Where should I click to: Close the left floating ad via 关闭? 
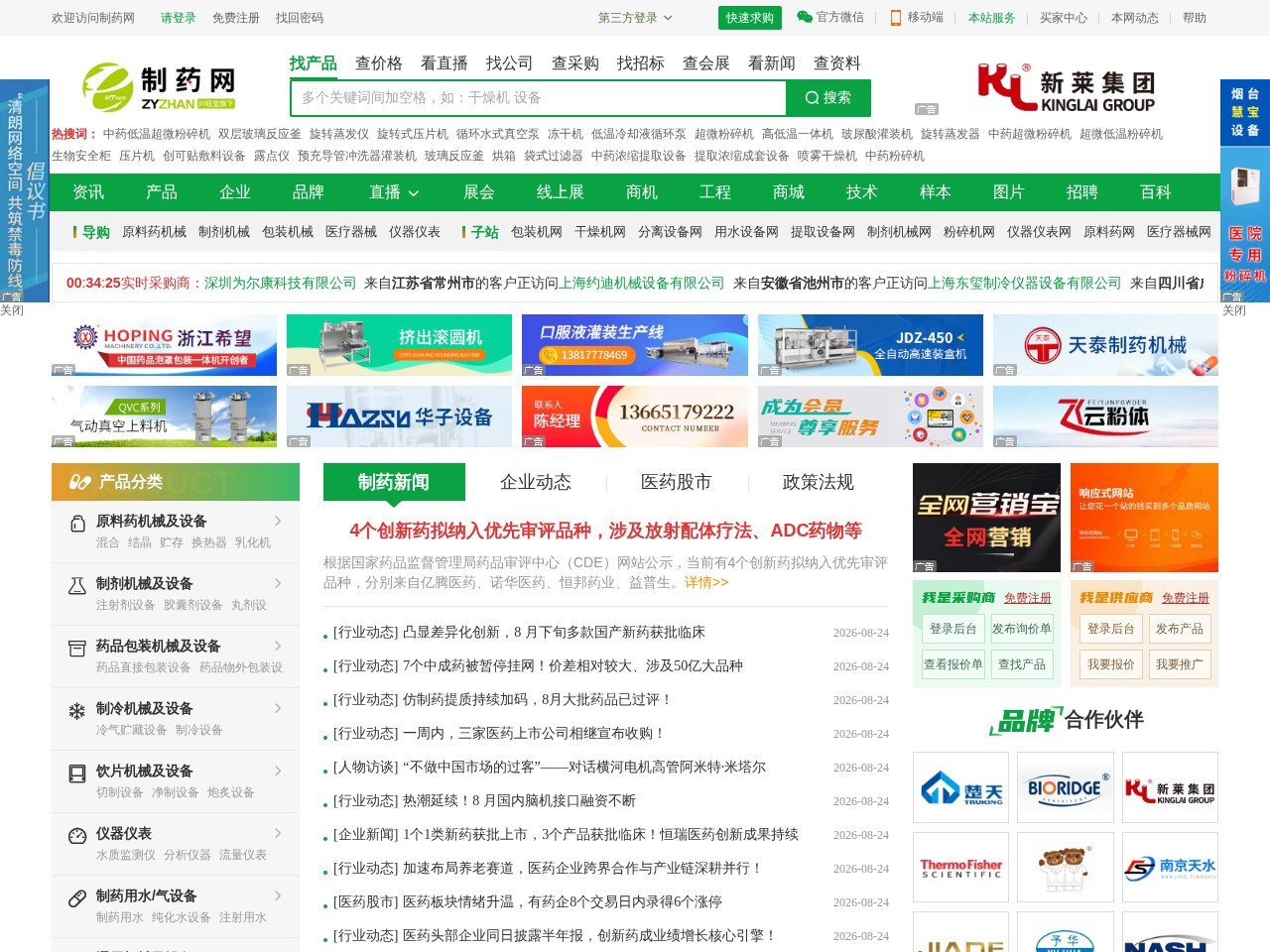12,310
